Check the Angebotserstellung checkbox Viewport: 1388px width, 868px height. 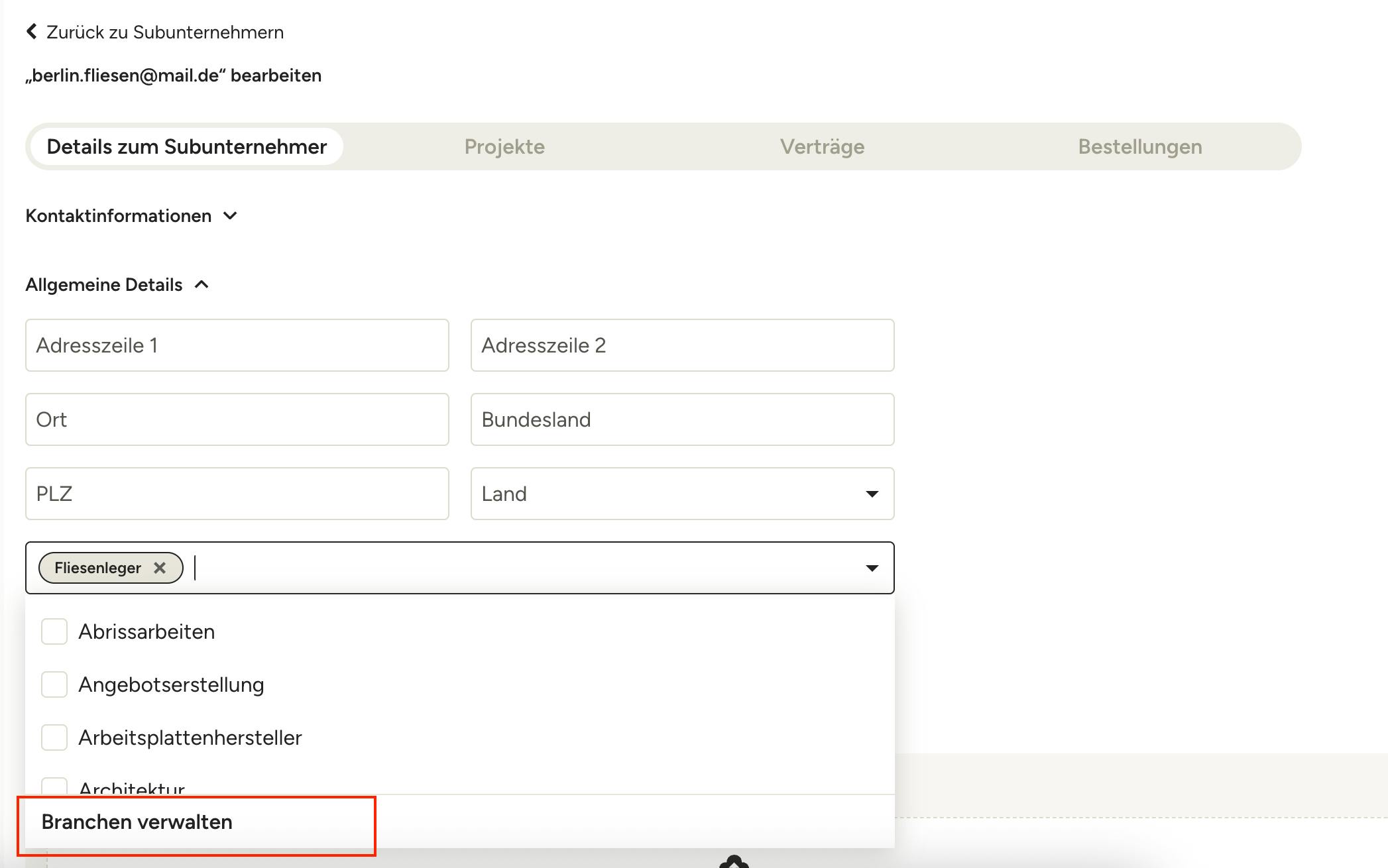pos(54,684)
